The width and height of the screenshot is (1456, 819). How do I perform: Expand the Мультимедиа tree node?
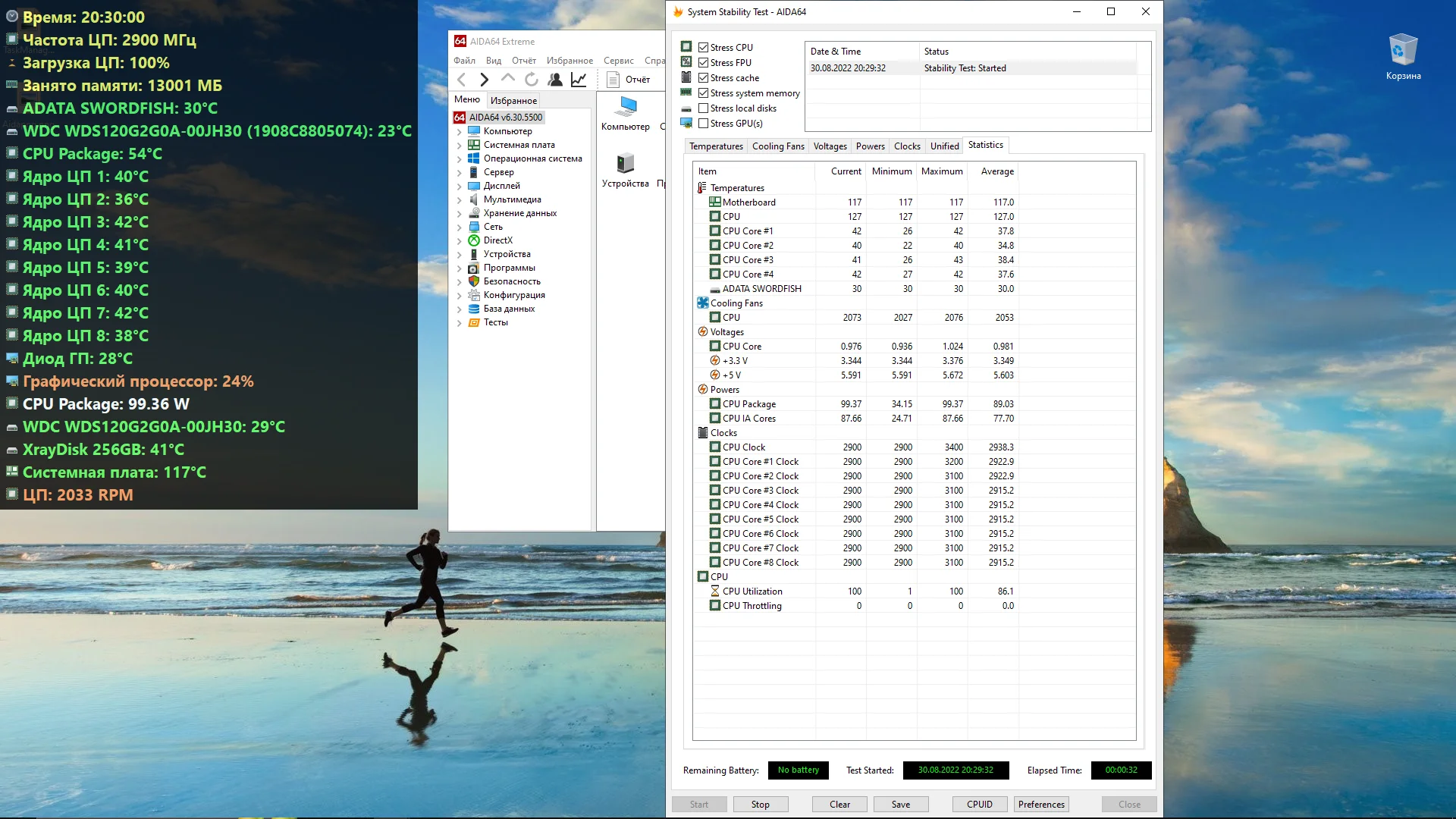[x=459, y=200]
